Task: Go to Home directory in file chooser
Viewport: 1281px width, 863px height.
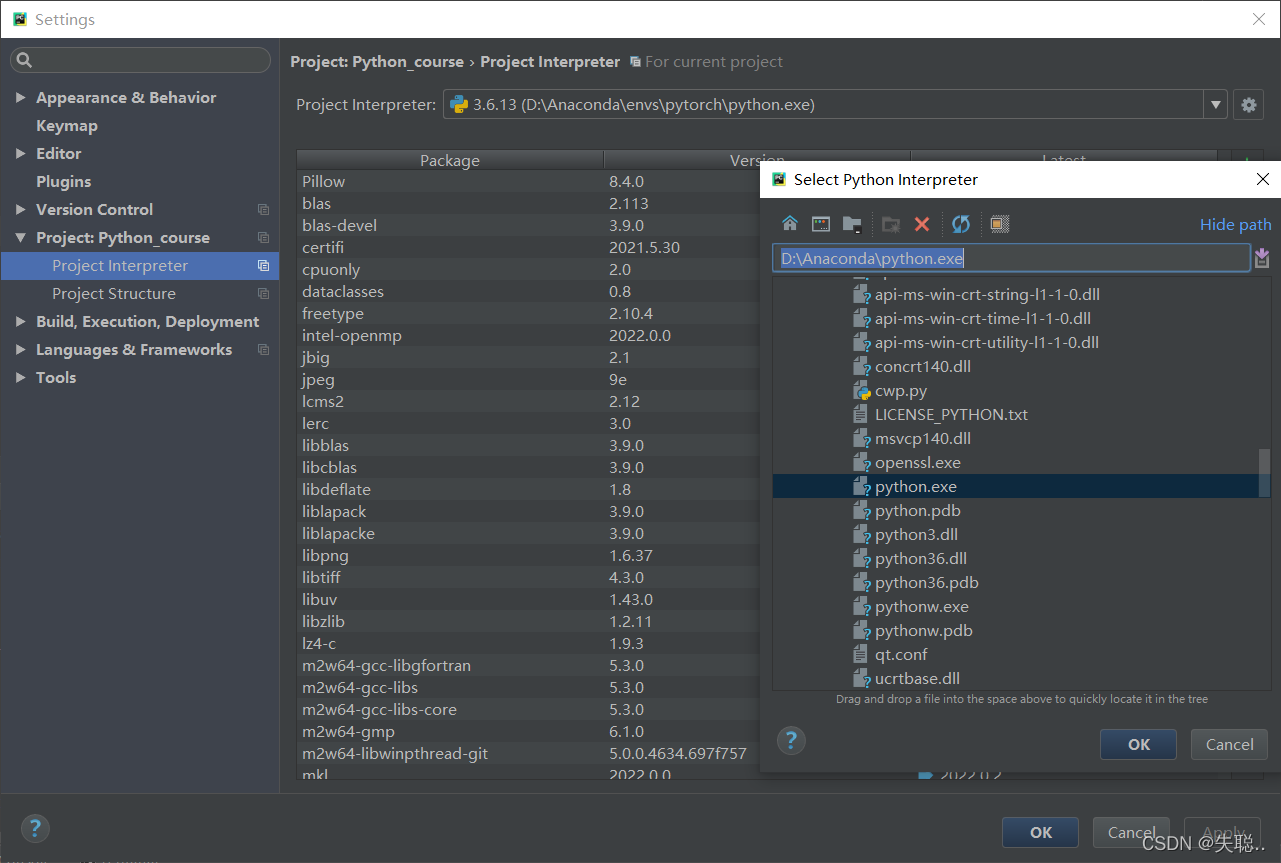Action: point(790,224)
